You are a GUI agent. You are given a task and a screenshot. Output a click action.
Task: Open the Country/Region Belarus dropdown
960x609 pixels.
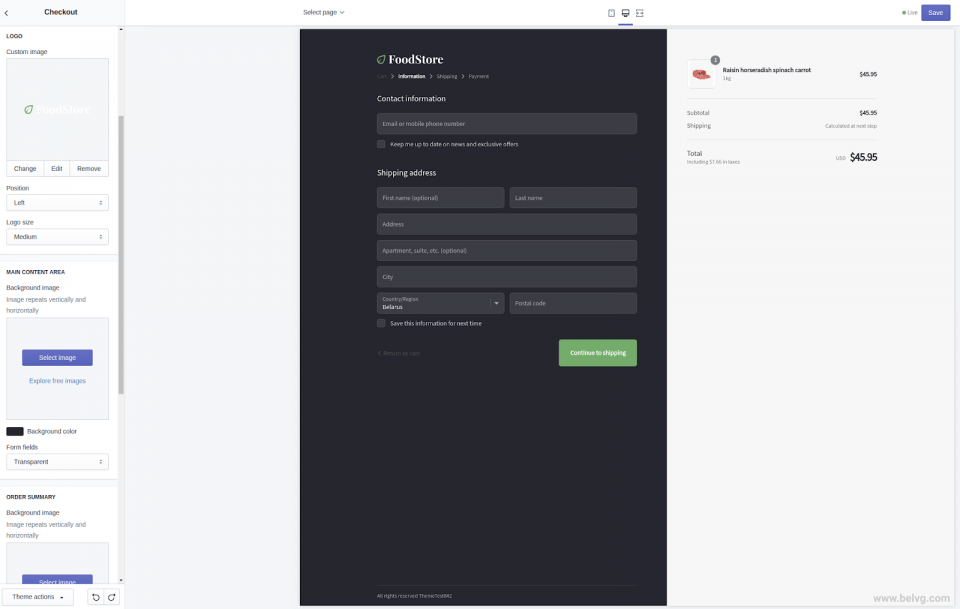pyautogui.click(x=440, y=303)
